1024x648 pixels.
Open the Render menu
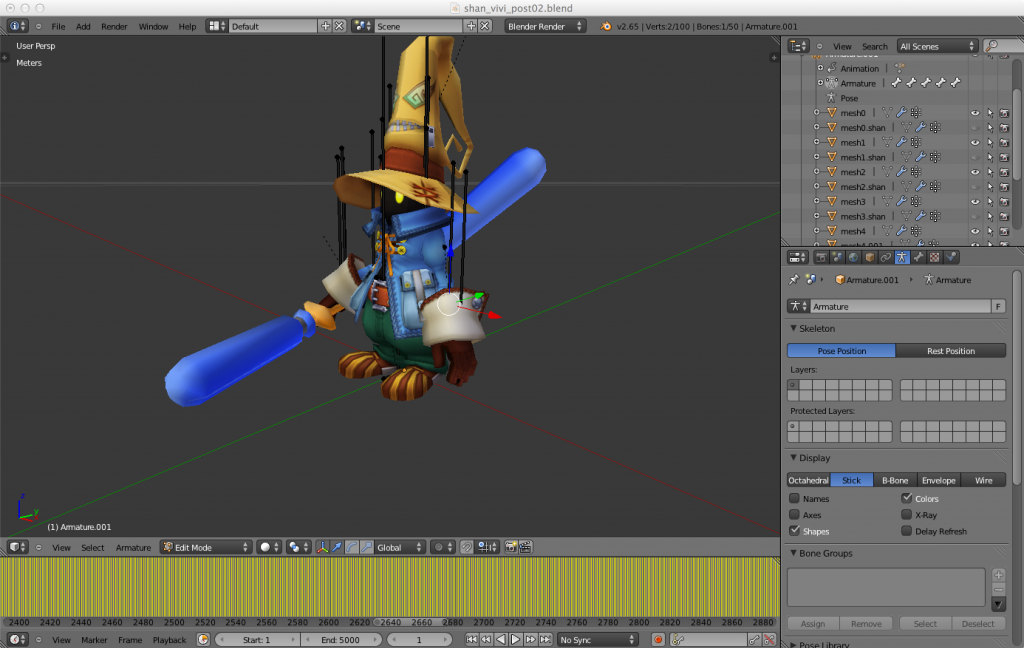point(114,26)
